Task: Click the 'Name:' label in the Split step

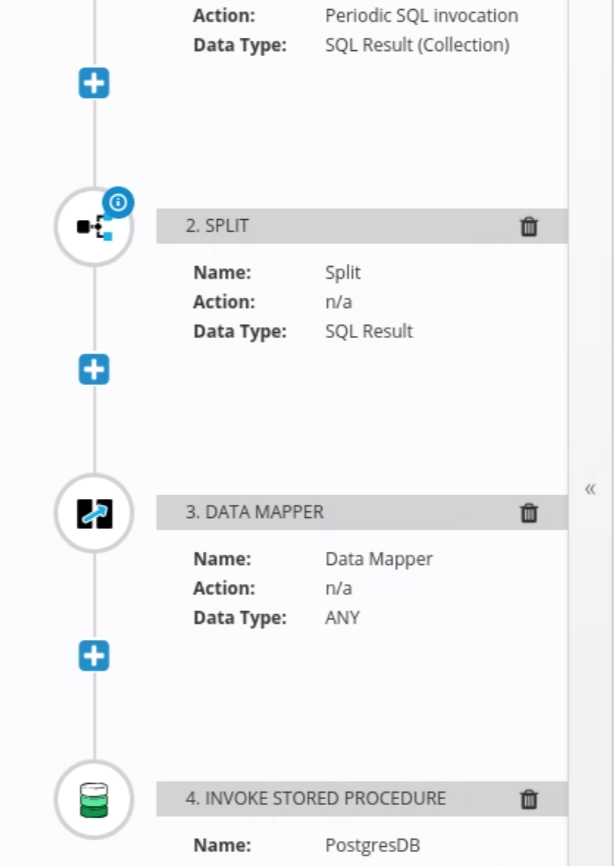Action: pos(222,272)
